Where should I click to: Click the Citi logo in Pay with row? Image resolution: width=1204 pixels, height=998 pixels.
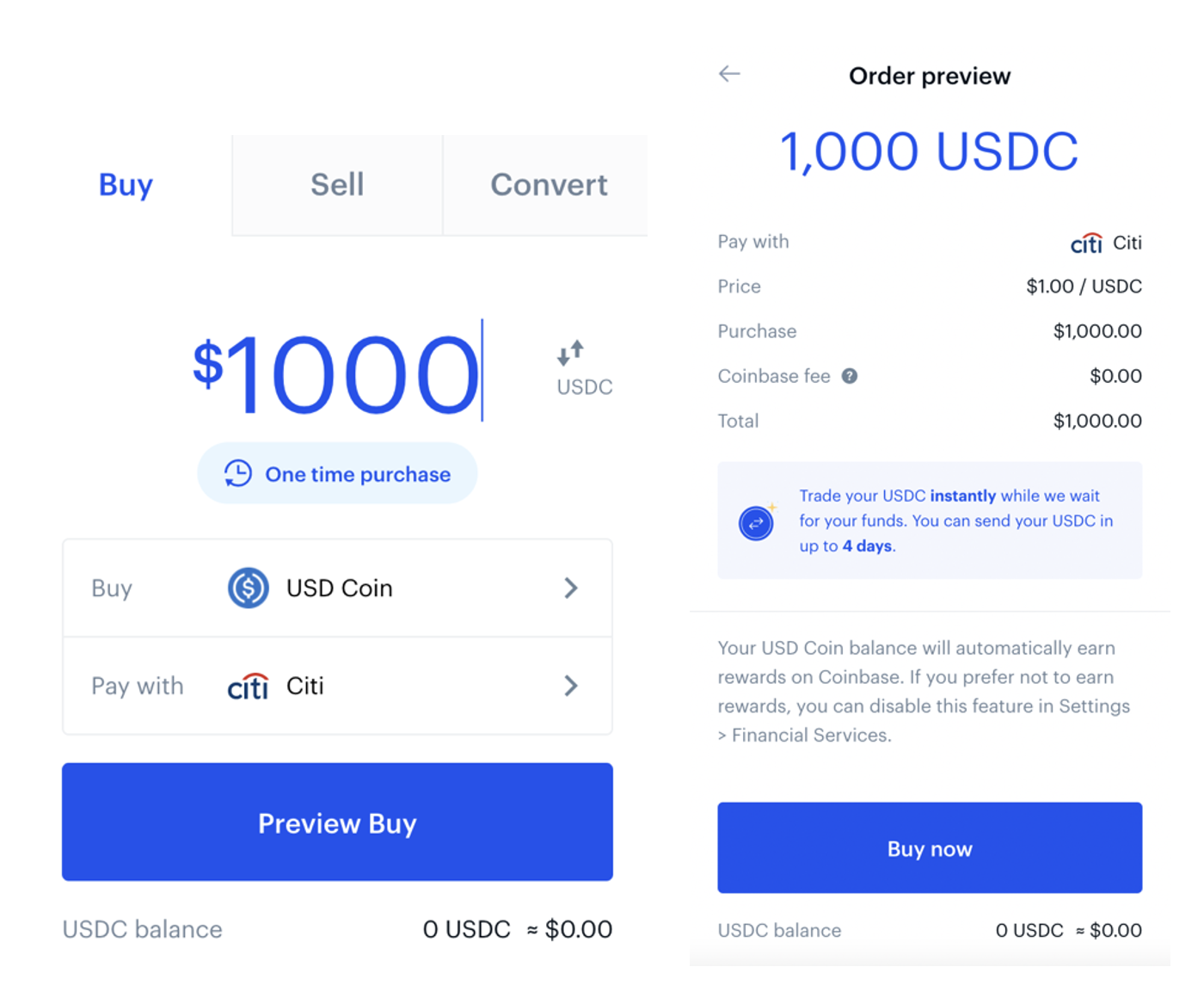249,686
